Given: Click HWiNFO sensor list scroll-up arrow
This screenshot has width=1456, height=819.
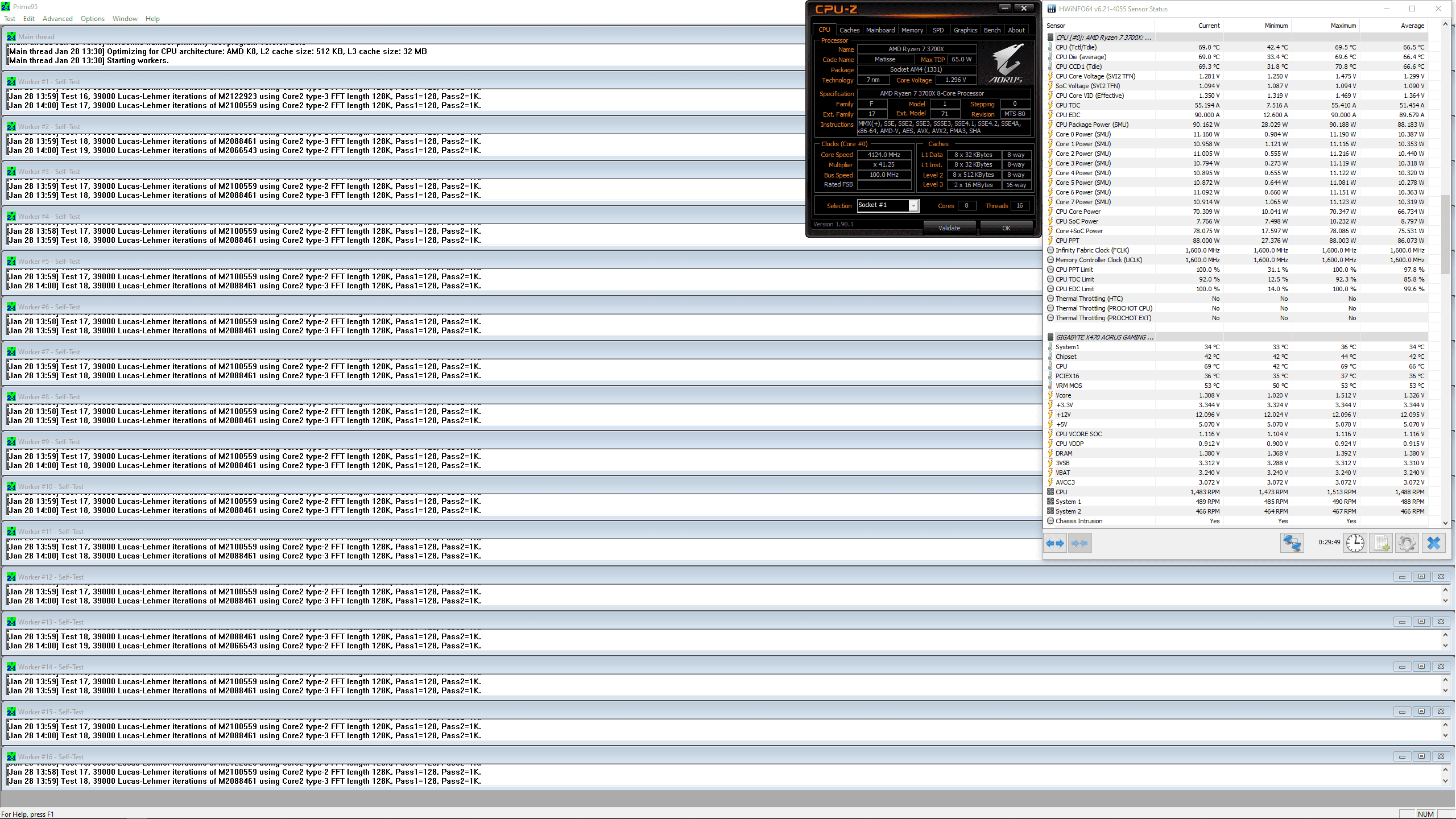Looking at the screenshot, I should pos(1445,24).
